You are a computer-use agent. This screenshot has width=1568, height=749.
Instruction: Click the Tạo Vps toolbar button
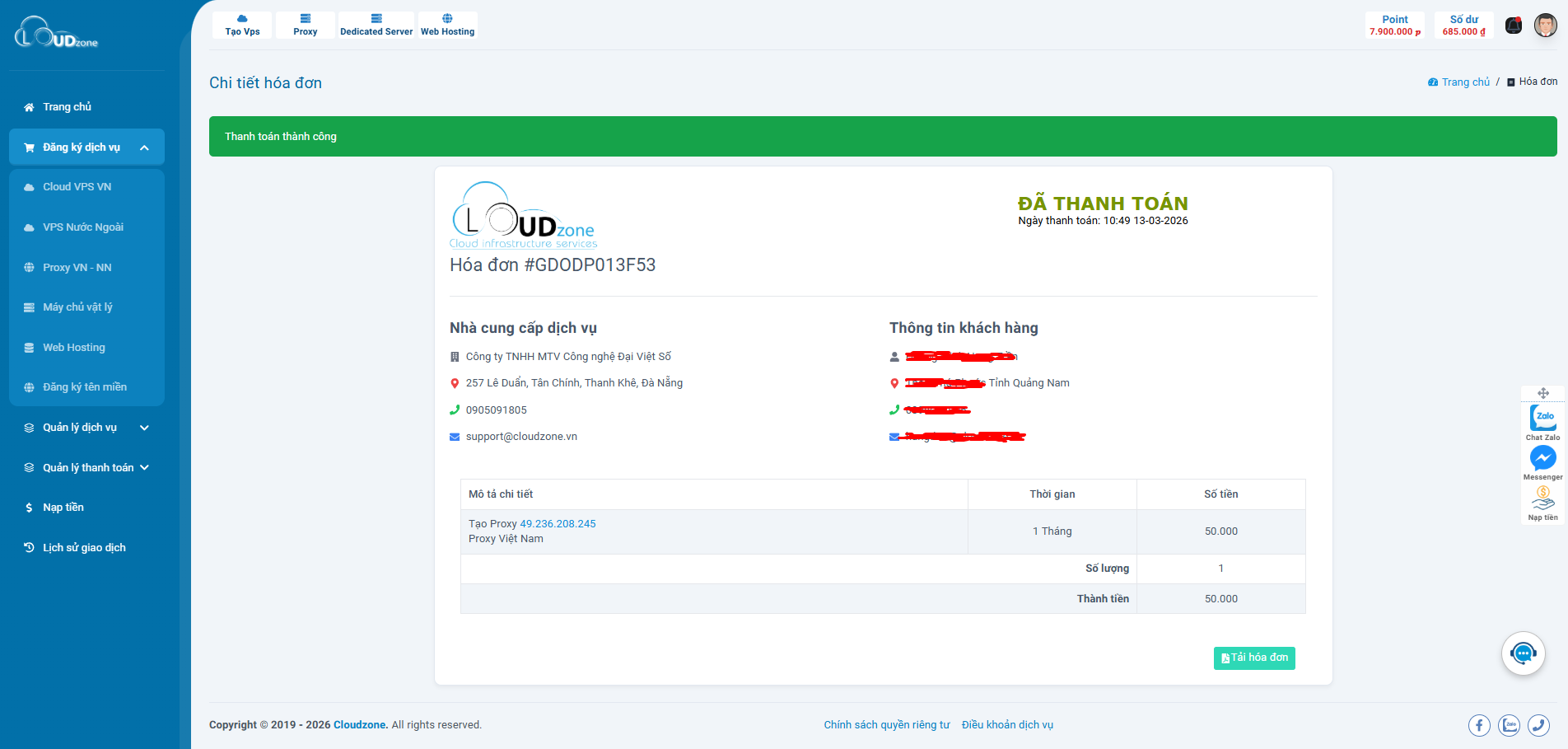tap(242, 26)
